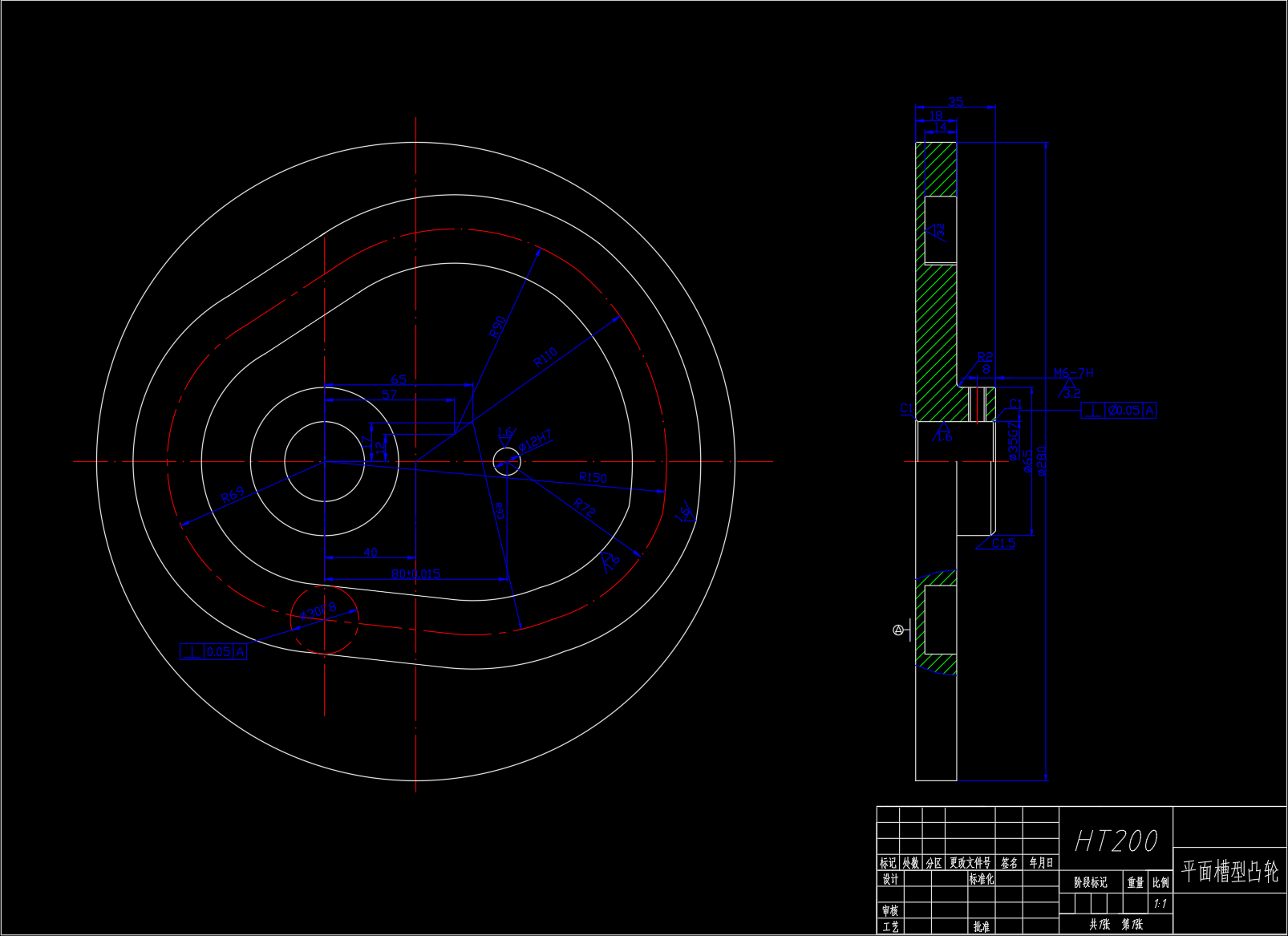Screen dimensions: 1288x936
Task: Pick the R2 fillet radius label
Action: [x=985, y=357]
